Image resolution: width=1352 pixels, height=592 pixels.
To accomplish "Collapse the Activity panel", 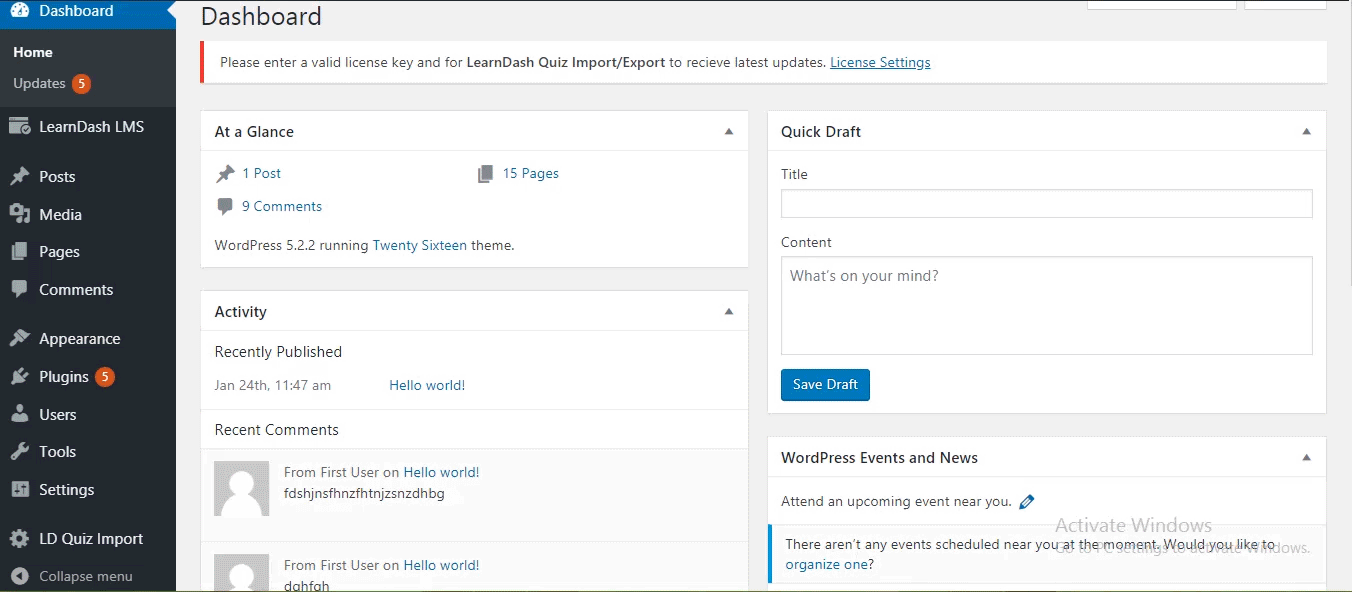I will [729, 312].
